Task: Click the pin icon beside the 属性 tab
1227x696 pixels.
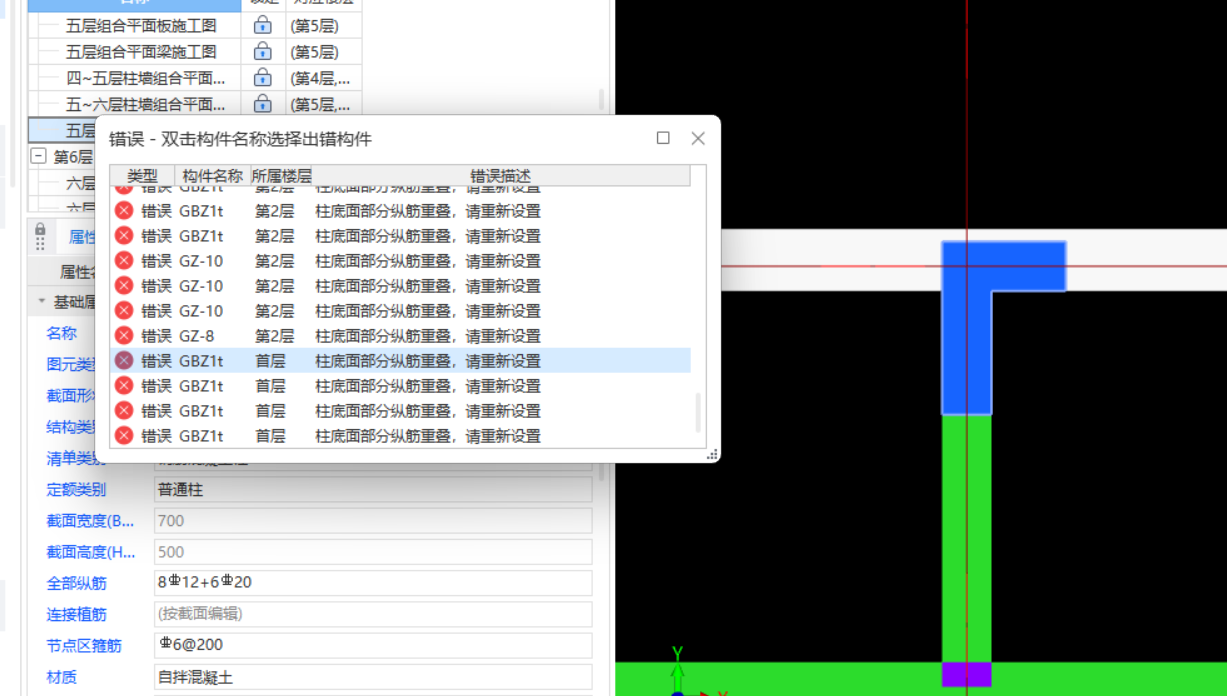Action: (39, 237)
